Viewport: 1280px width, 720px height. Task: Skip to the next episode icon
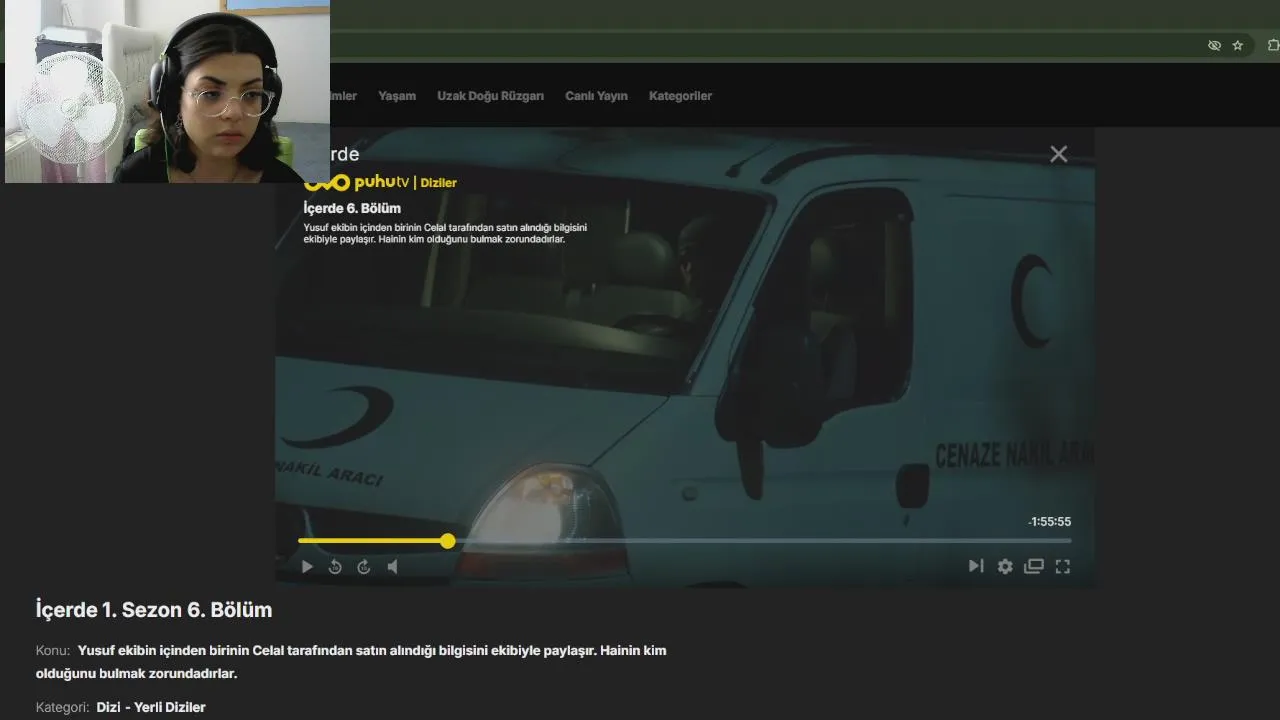coord(976,566)
